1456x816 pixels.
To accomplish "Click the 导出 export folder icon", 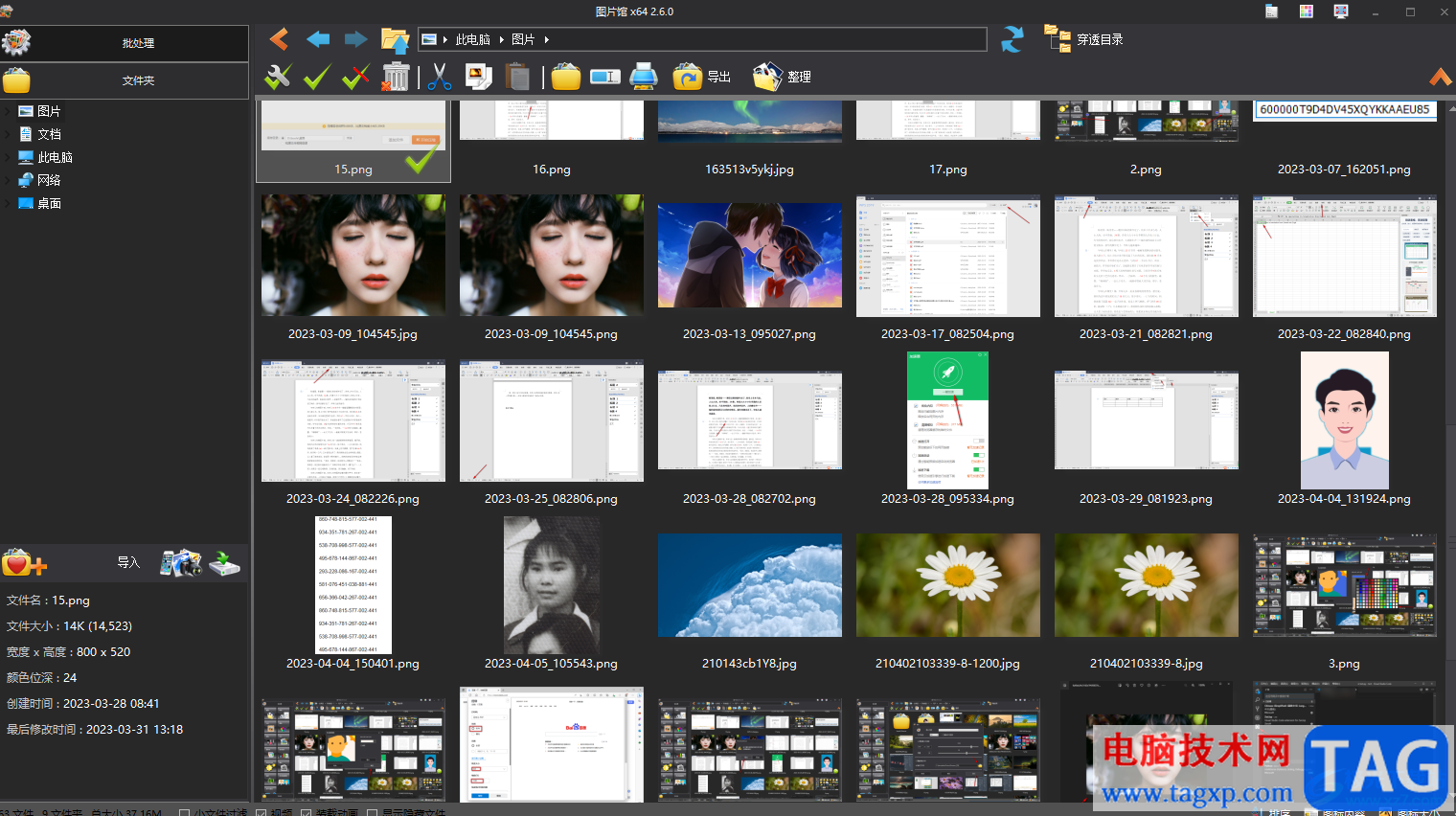I will pos(687,77).
